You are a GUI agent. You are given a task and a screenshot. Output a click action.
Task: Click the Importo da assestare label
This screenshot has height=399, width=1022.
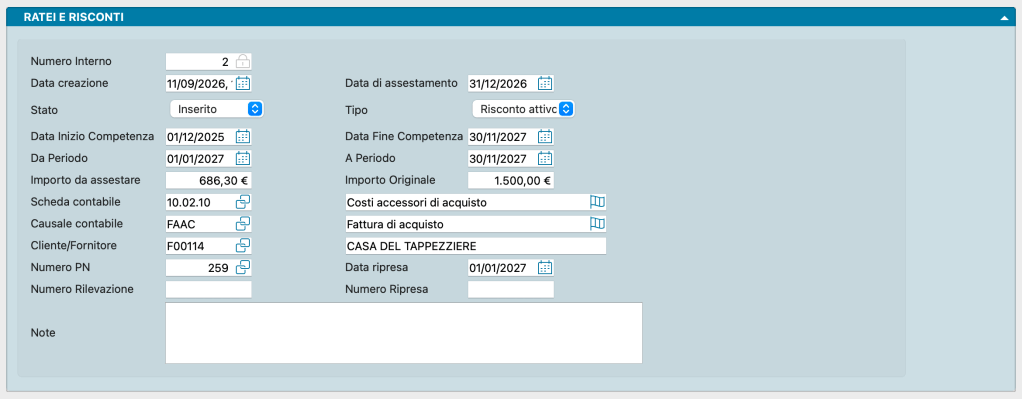pyautogui.click(x=85, y=180)
